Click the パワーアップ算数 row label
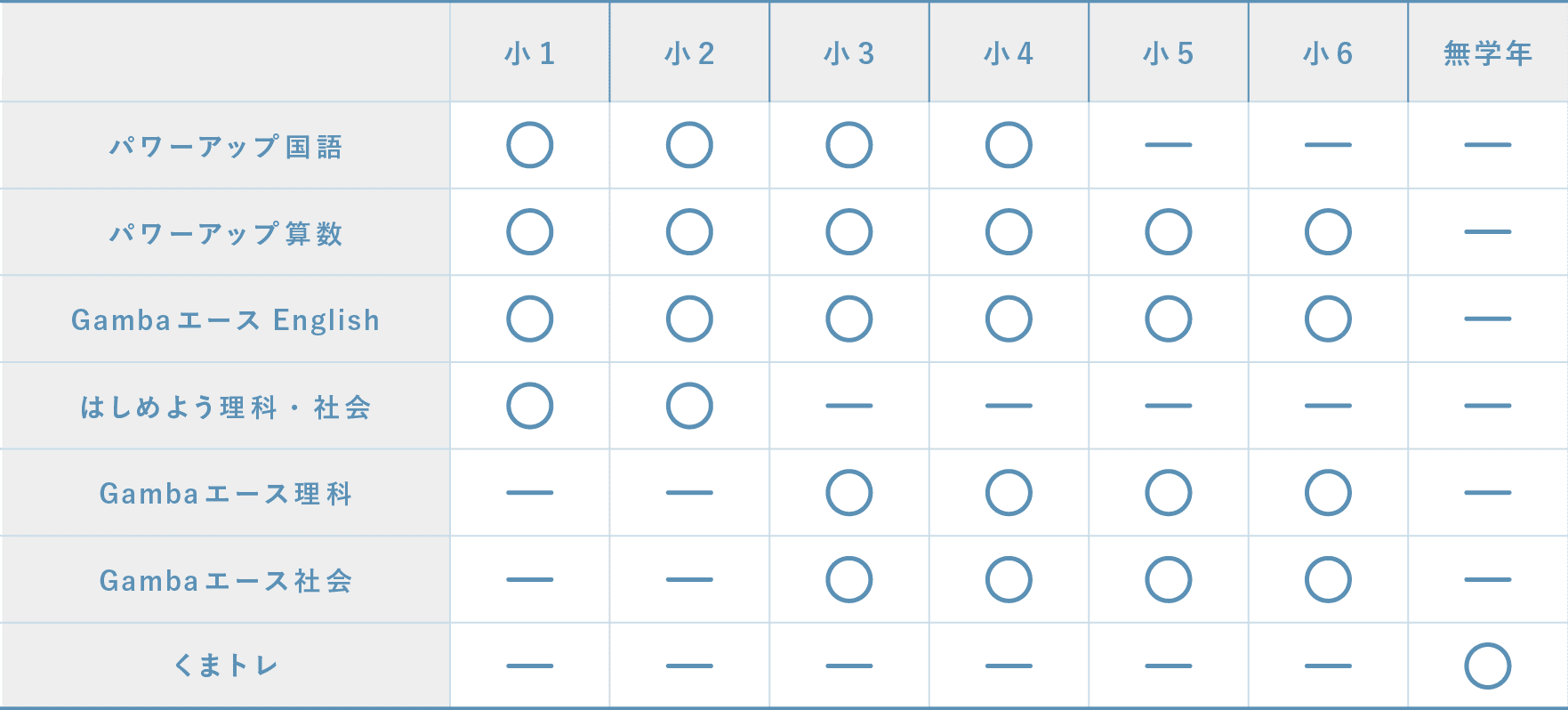This screenshot has height=710, width=1568. (x=226, y=234)
